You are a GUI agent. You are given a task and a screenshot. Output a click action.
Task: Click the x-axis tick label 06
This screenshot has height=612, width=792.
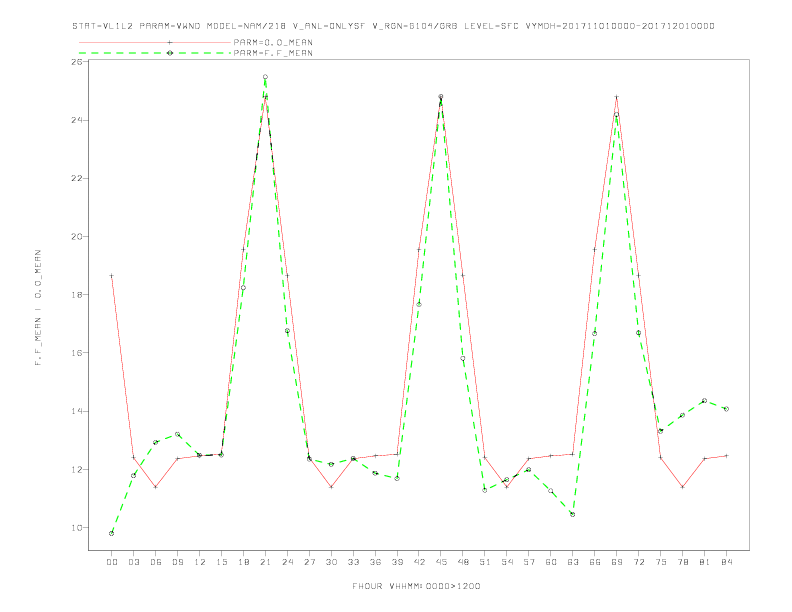155,562
